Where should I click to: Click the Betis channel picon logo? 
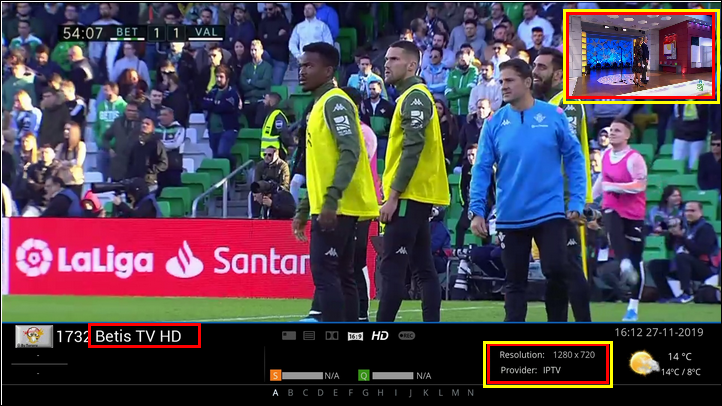[34, 336]
